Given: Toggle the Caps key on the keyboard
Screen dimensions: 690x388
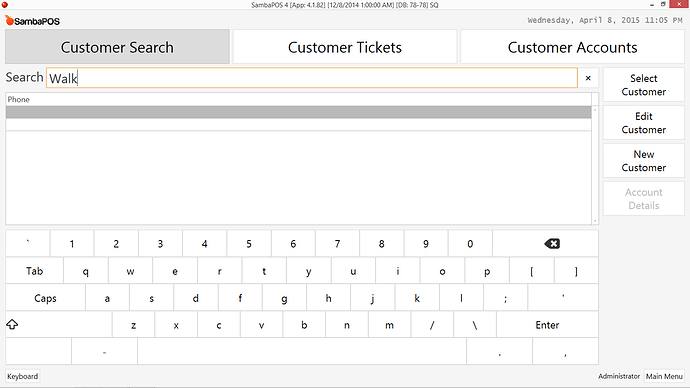Looking at the screenshot, I should [45, 298].
